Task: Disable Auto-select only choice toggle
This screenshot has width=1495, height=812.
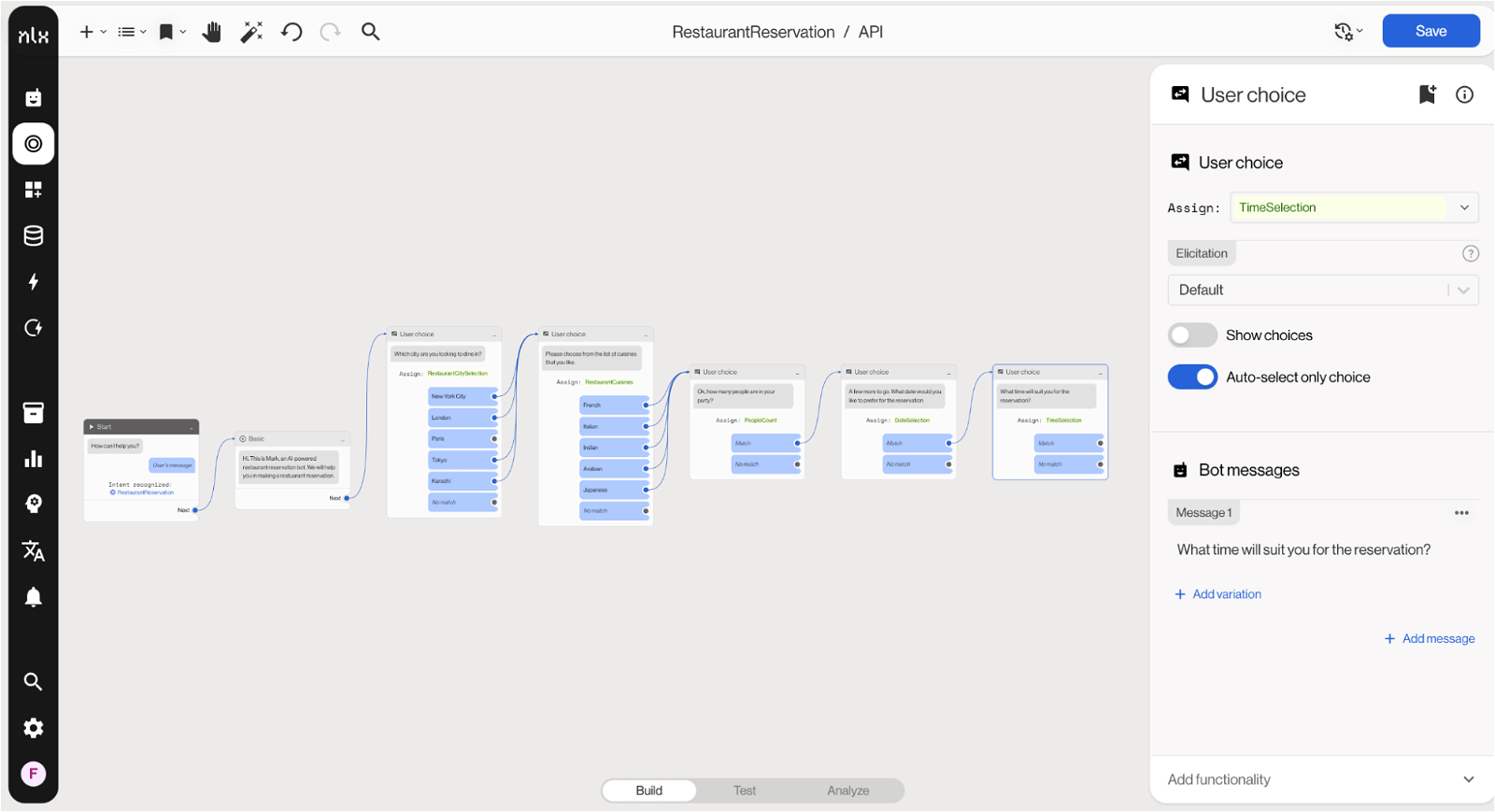Action: point(1192,378)
